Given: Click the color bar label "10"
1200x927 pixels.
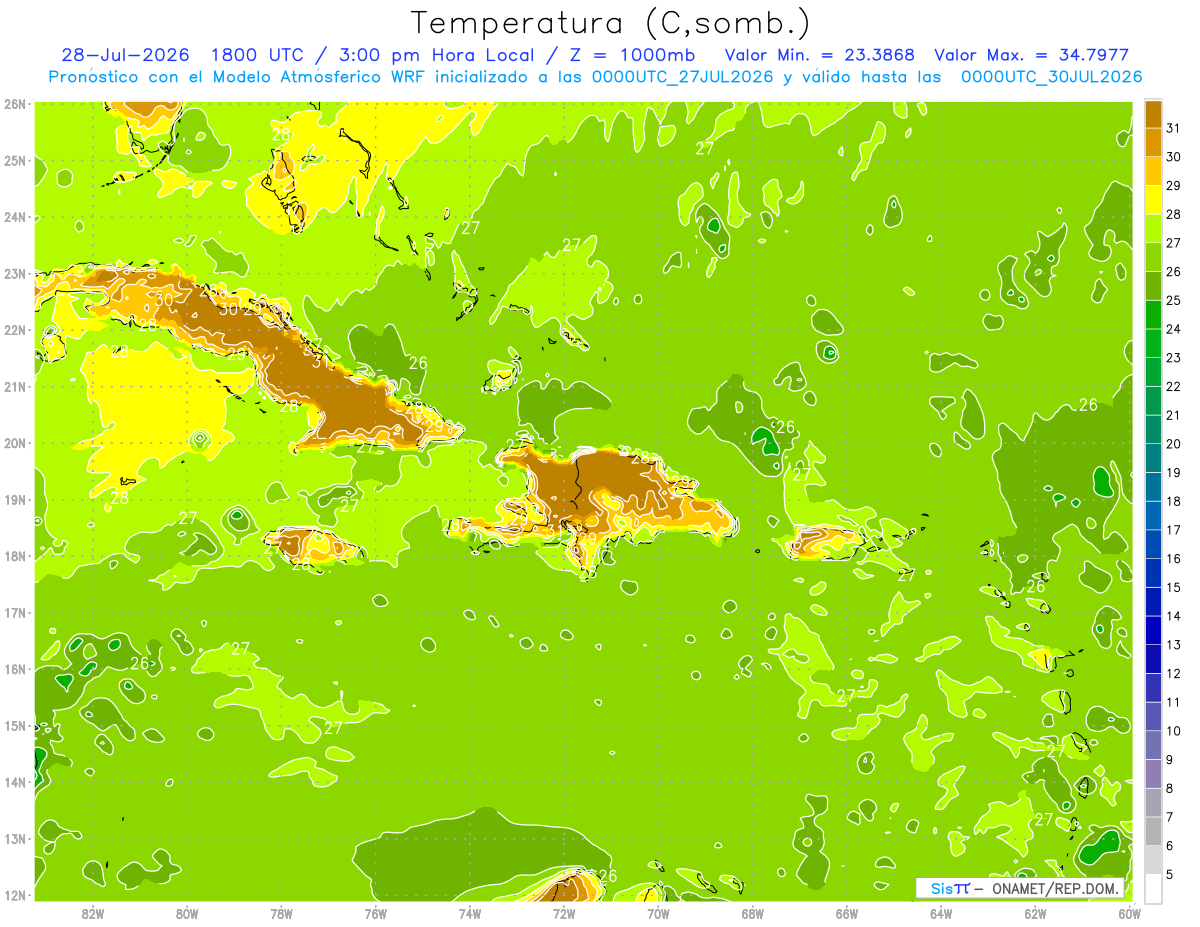Looking at the screenshot, I should coord(1174,731).
